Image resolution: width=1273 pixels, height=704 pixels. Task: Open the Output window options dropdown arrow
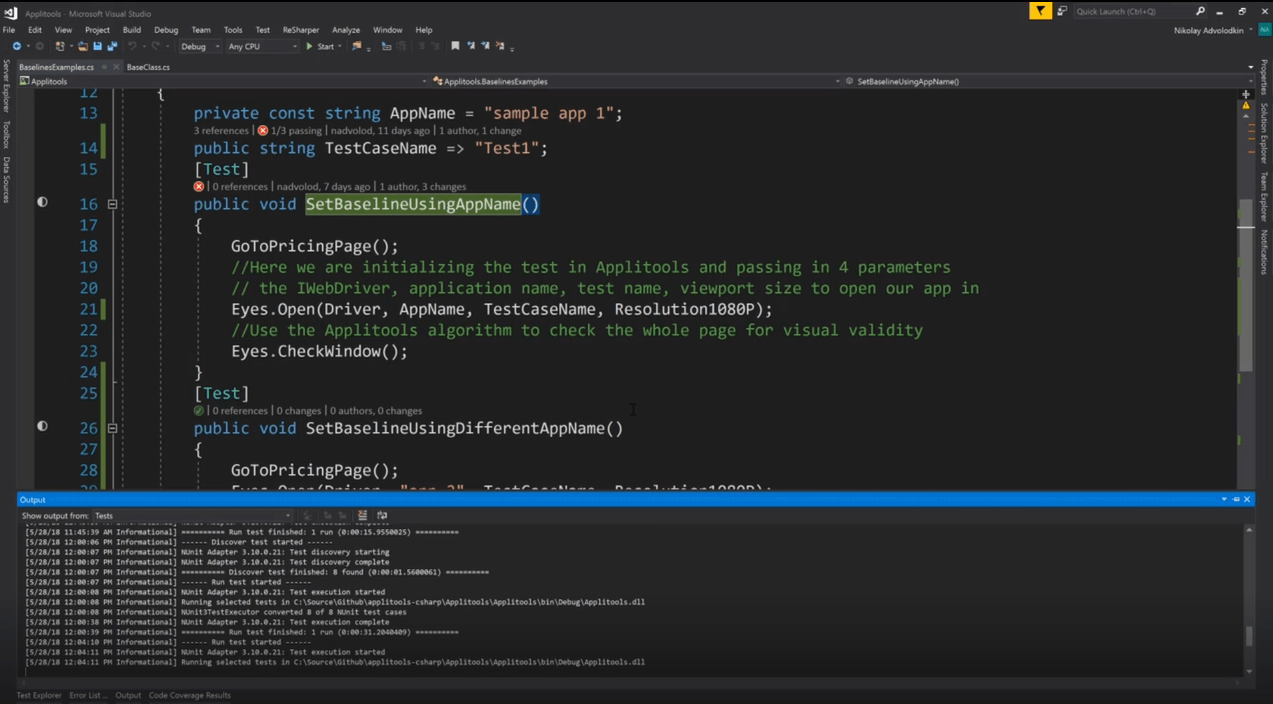pos(1224,499)
